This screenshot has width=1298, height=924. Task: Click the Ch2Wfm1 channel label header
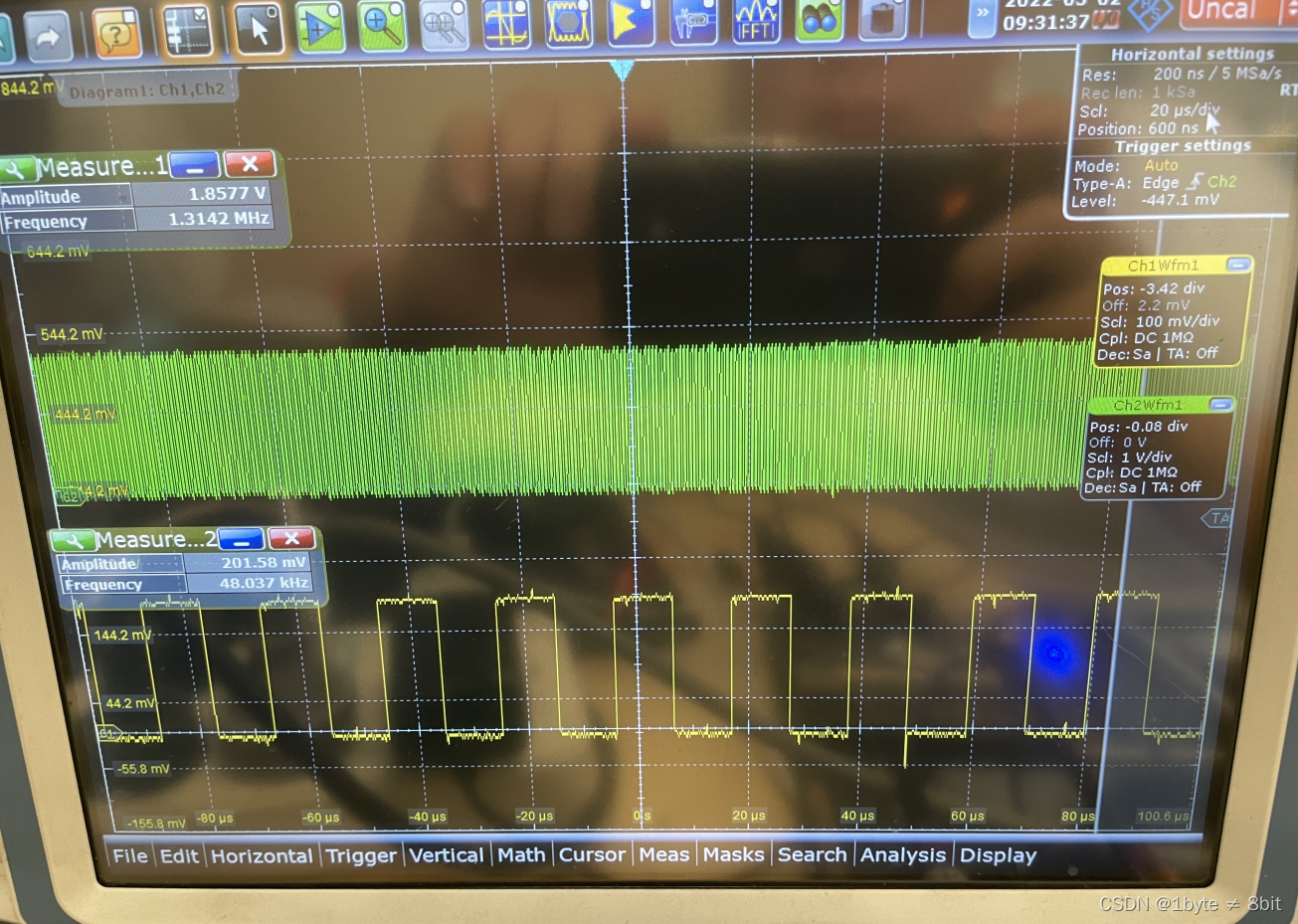[x=1148, y=405]
